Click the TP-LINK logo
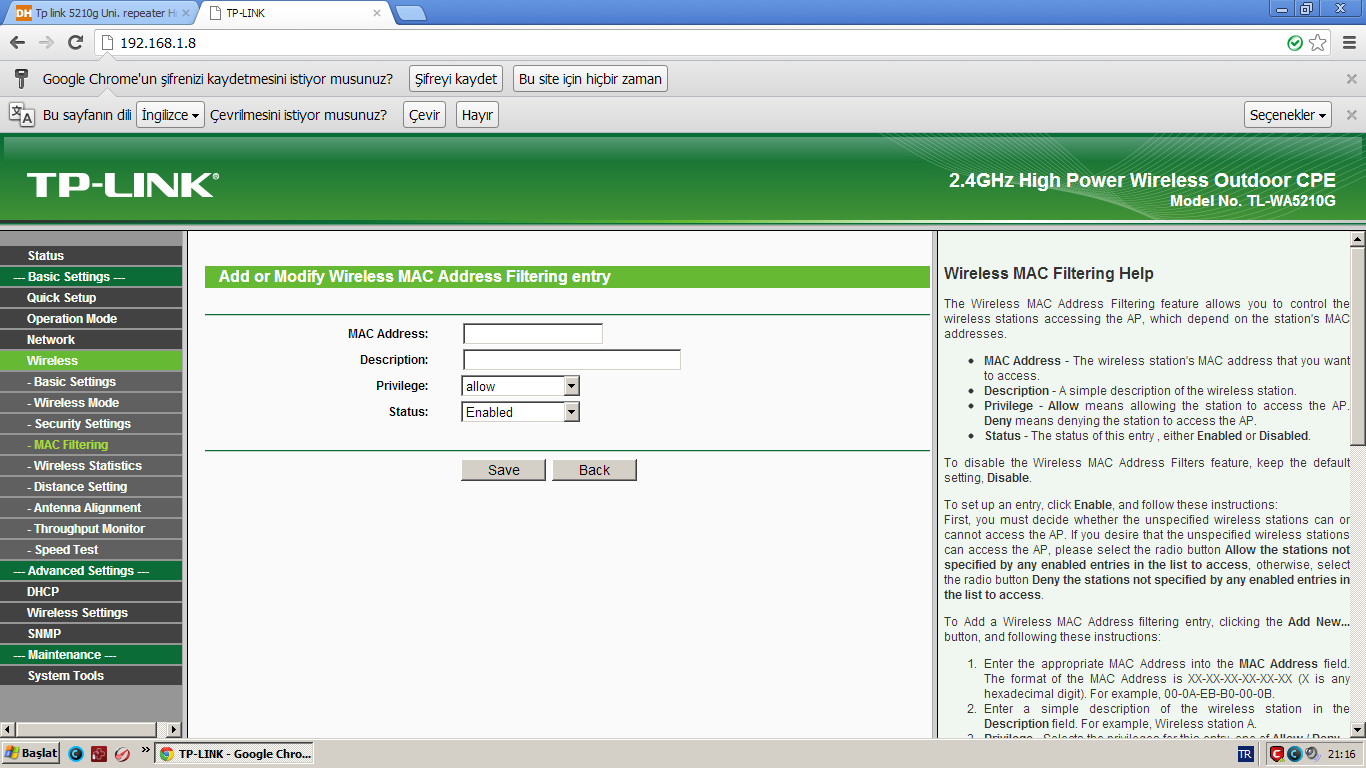Image resolution: width=1366 pixels, height=768 pixels. click(x=122, y=184)
